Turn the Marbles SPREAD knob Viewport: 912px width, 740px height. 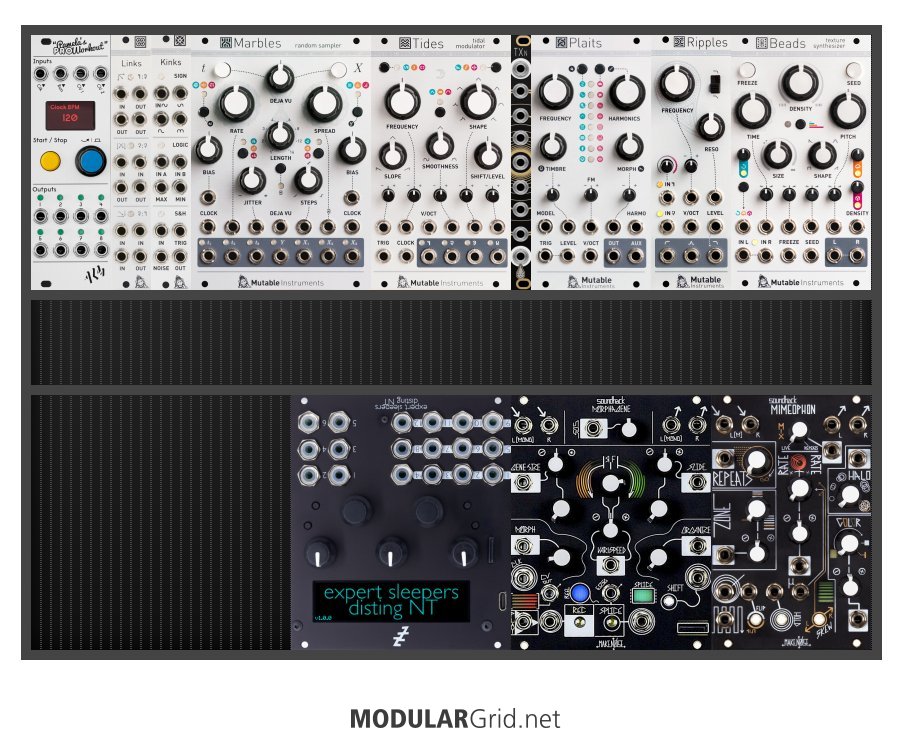pos(324,104)
